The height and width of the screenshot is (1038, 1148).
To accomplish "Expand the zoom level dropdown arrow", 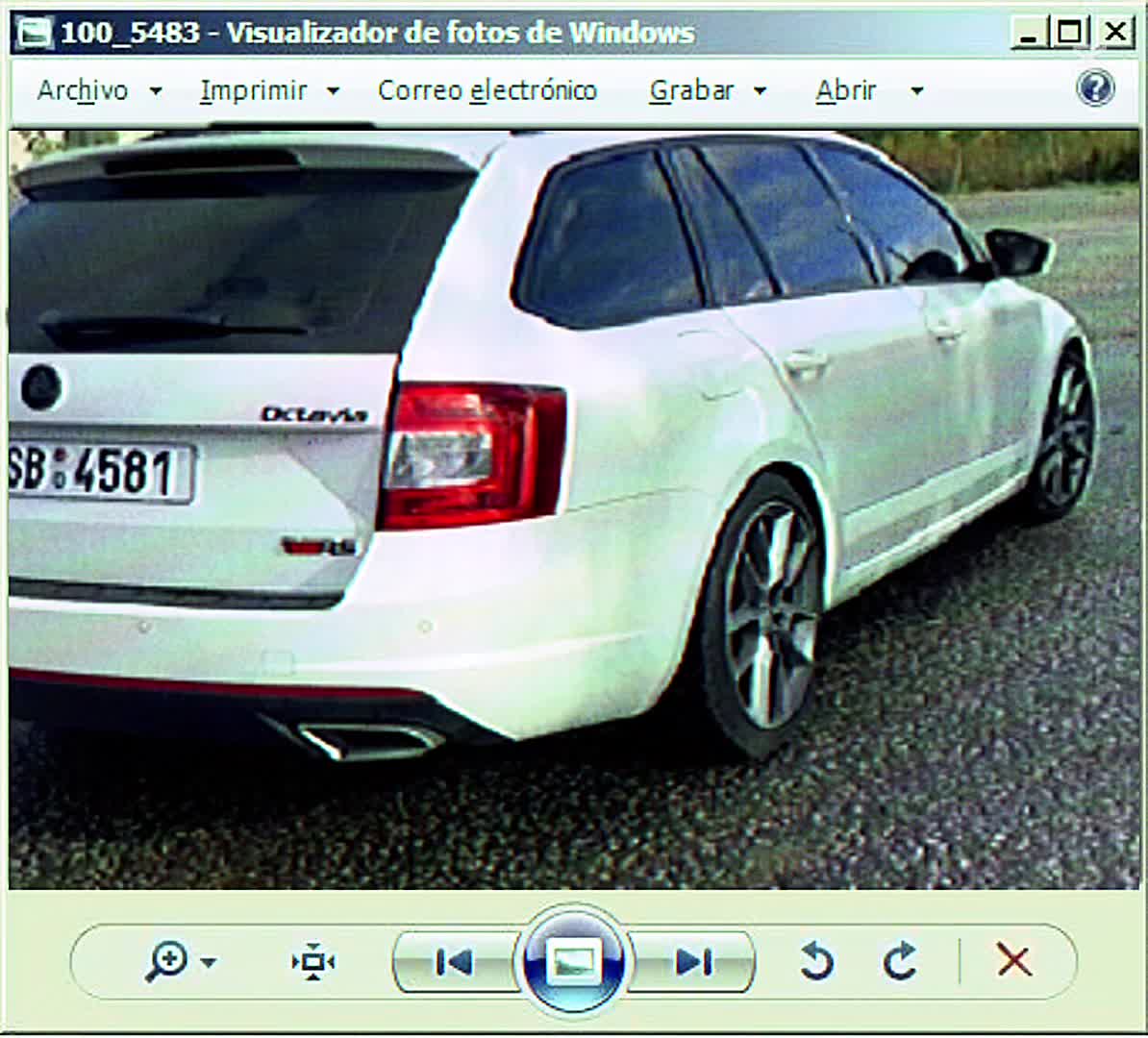I will (x=209, y=962).
